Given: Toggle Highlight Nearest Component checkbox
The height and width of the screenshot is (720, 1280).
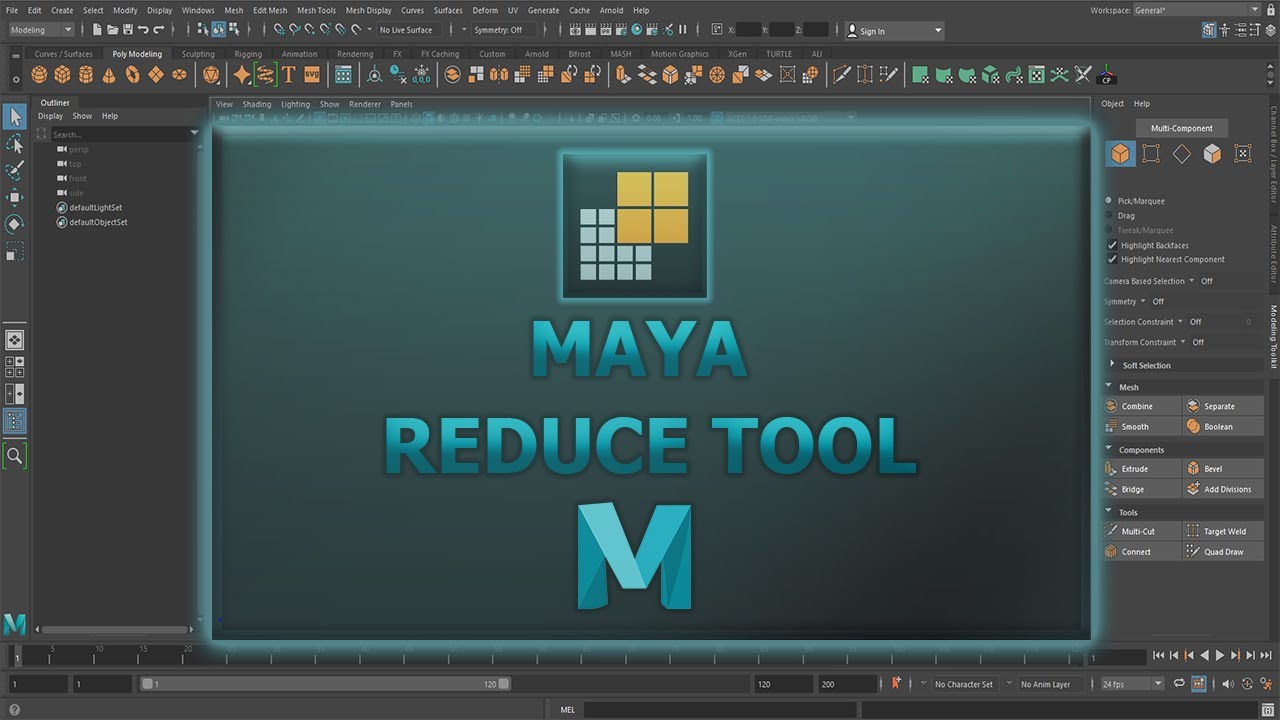Looking at the screenshot, I should click(1112, 259).
